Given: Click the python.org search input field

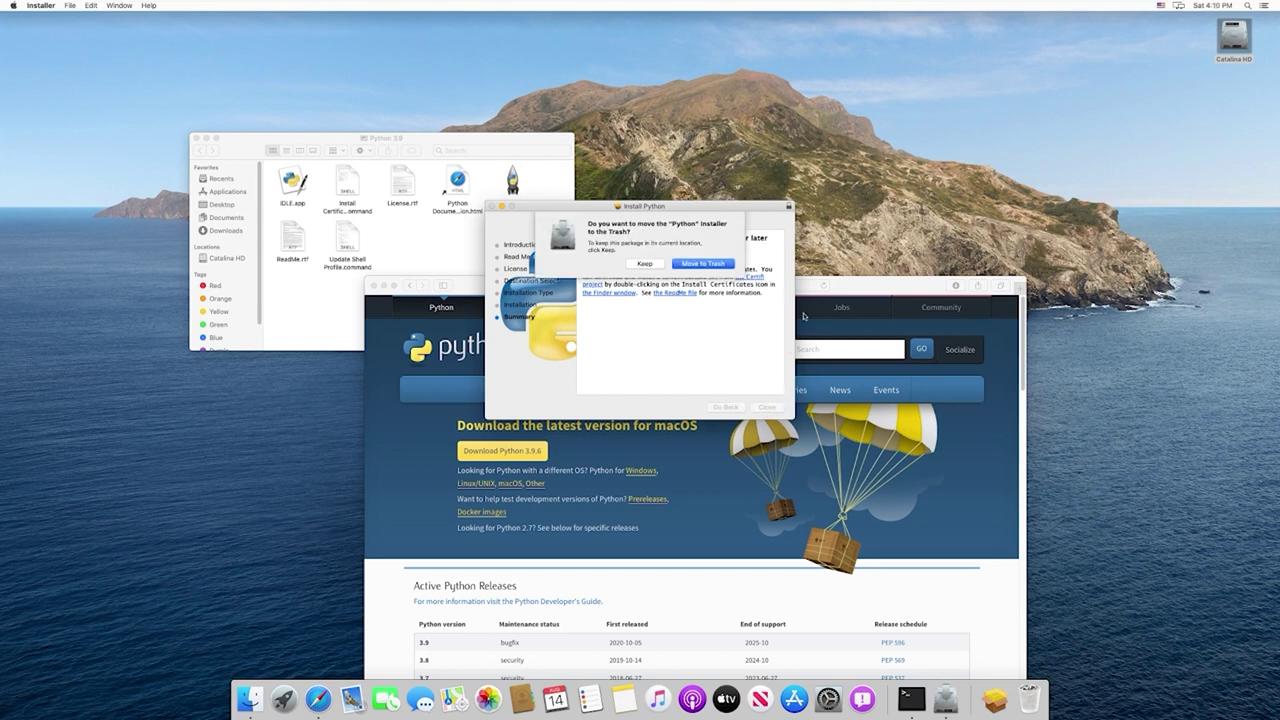Looking at the screenshot, I should point(850,349).
